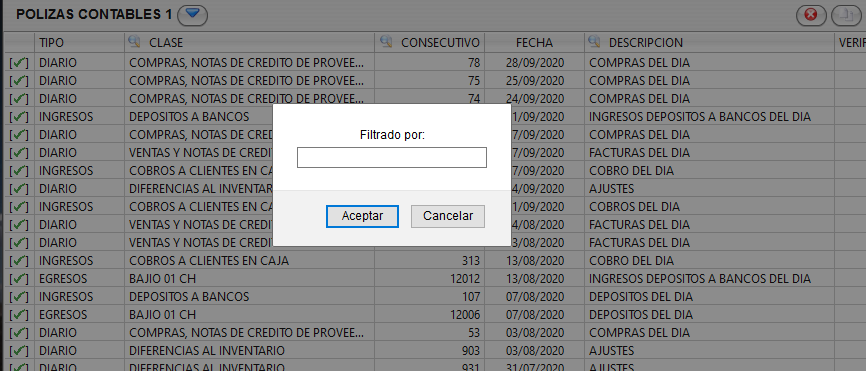Click the document icon beside the red close button
The height and width of the screenshot is (371, 866).
pyautogui.click(x=846, y=15)
